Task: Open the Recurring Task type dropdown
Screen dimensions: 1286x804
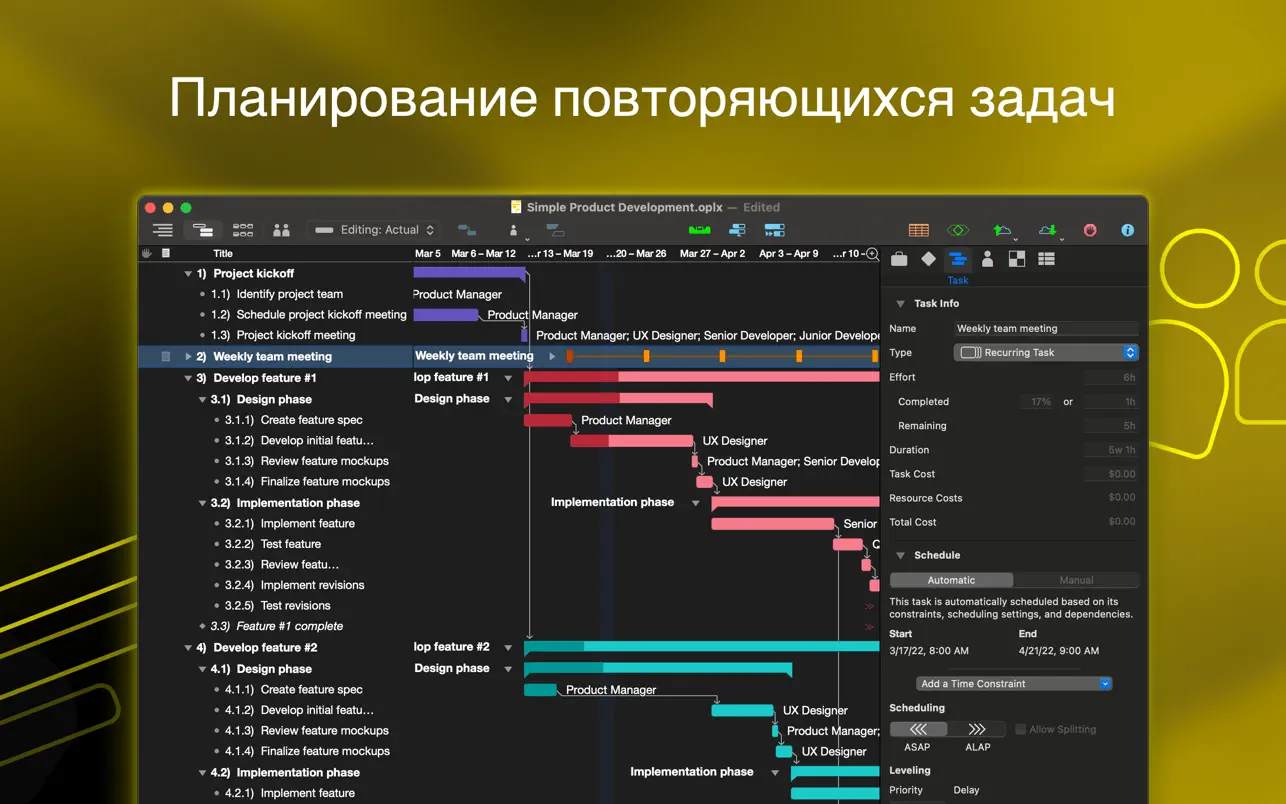Action: [x=1046, y=353]
